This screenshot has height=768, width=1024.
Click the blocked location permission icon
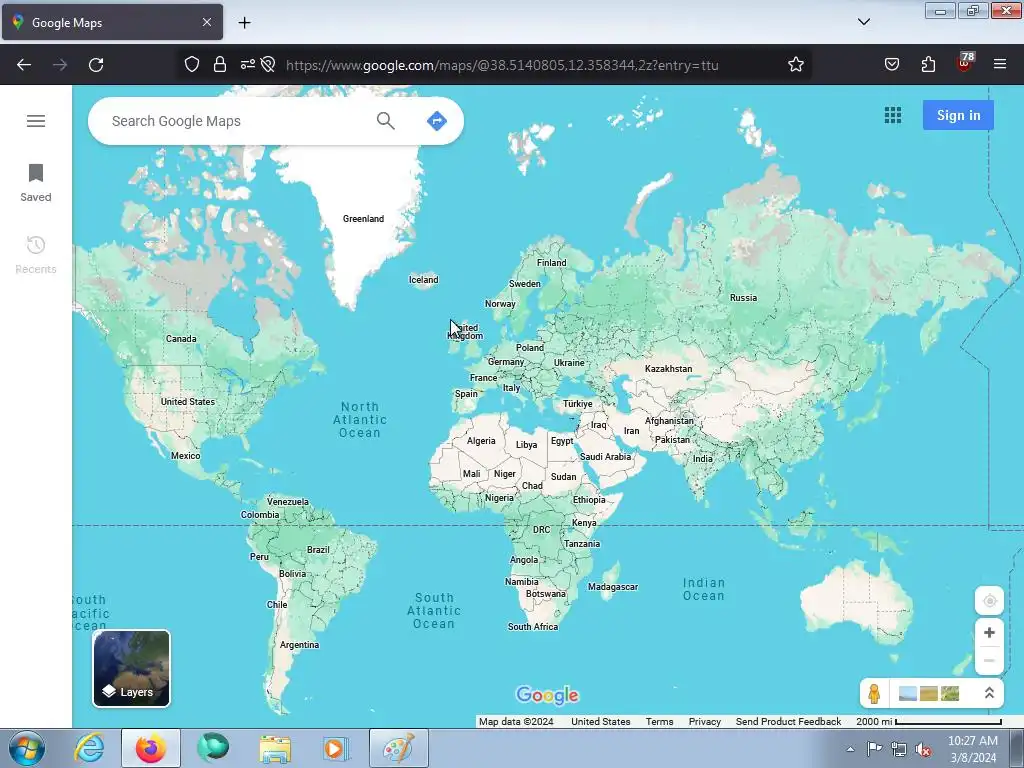coord(268,65)
